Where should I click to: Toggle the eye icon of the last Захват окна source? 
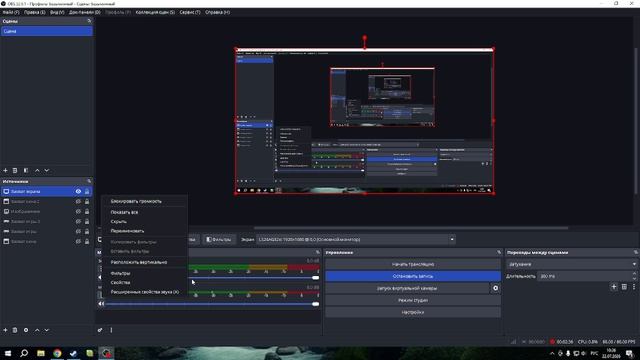point(78,241)
